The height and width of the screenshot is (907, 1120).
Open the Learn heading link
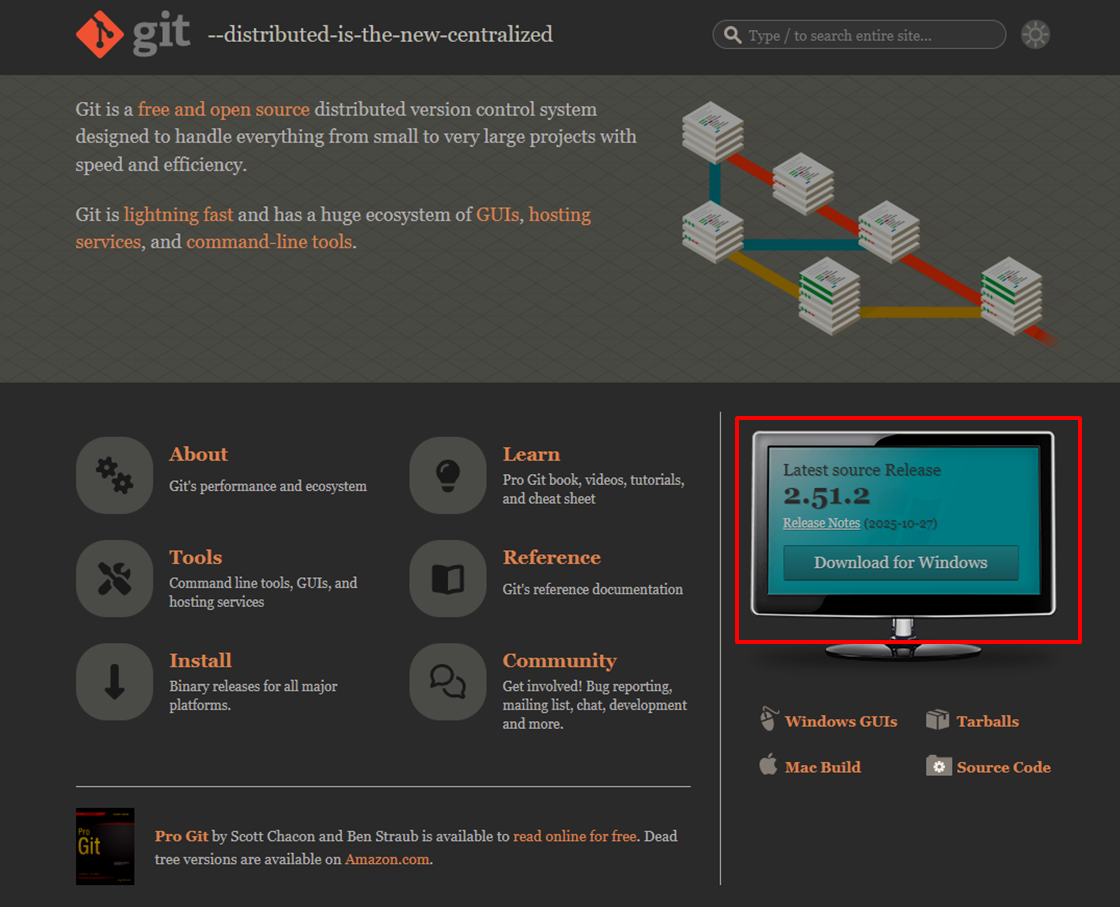(531, 454)
